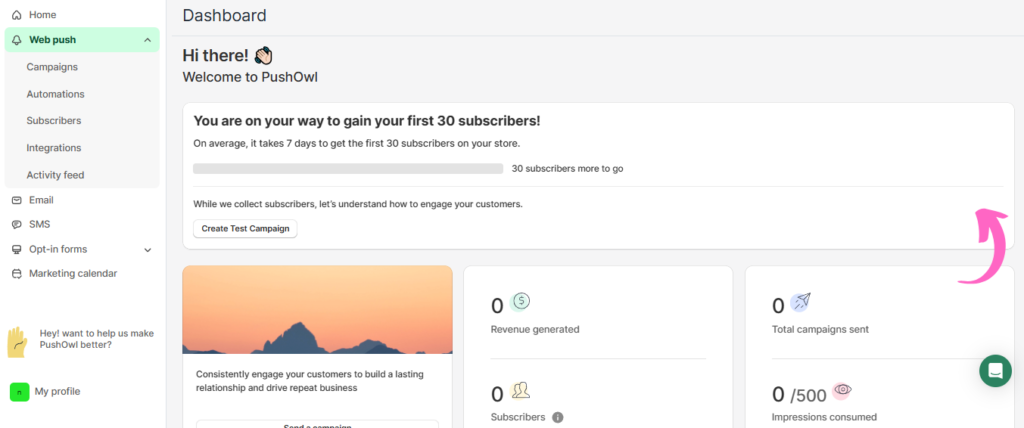Go to the Subscribers page
This screenshot has height=428, width=1024.
coord(54,121)
